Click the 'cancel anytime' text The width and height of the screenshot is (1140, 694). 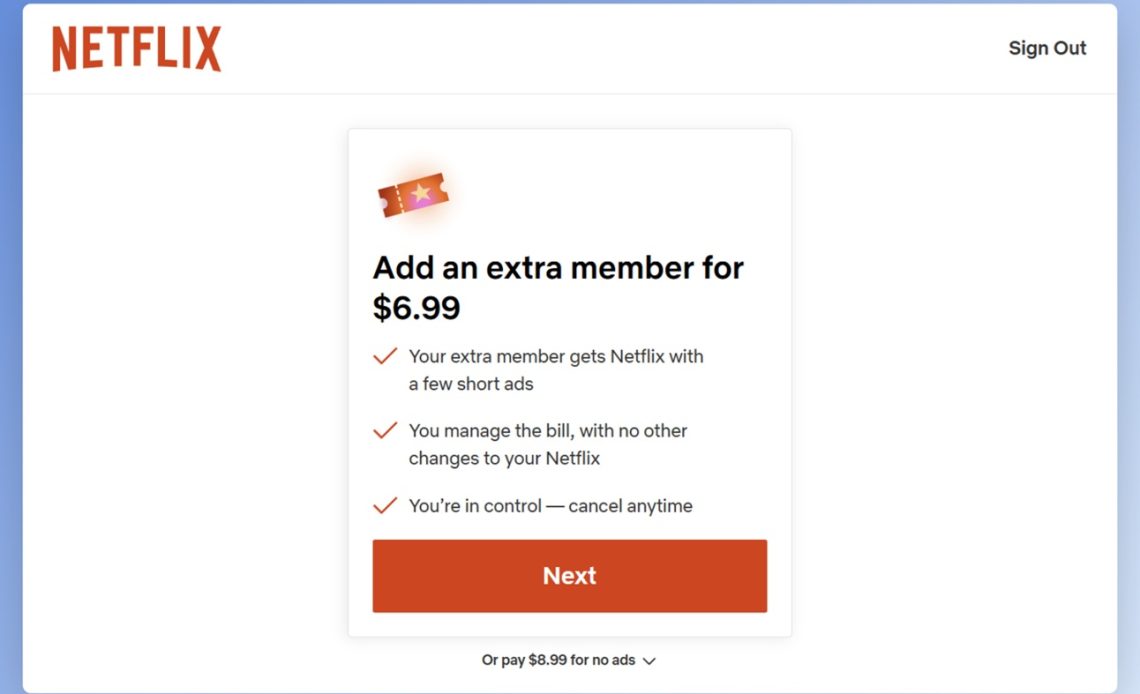(630, 506)
